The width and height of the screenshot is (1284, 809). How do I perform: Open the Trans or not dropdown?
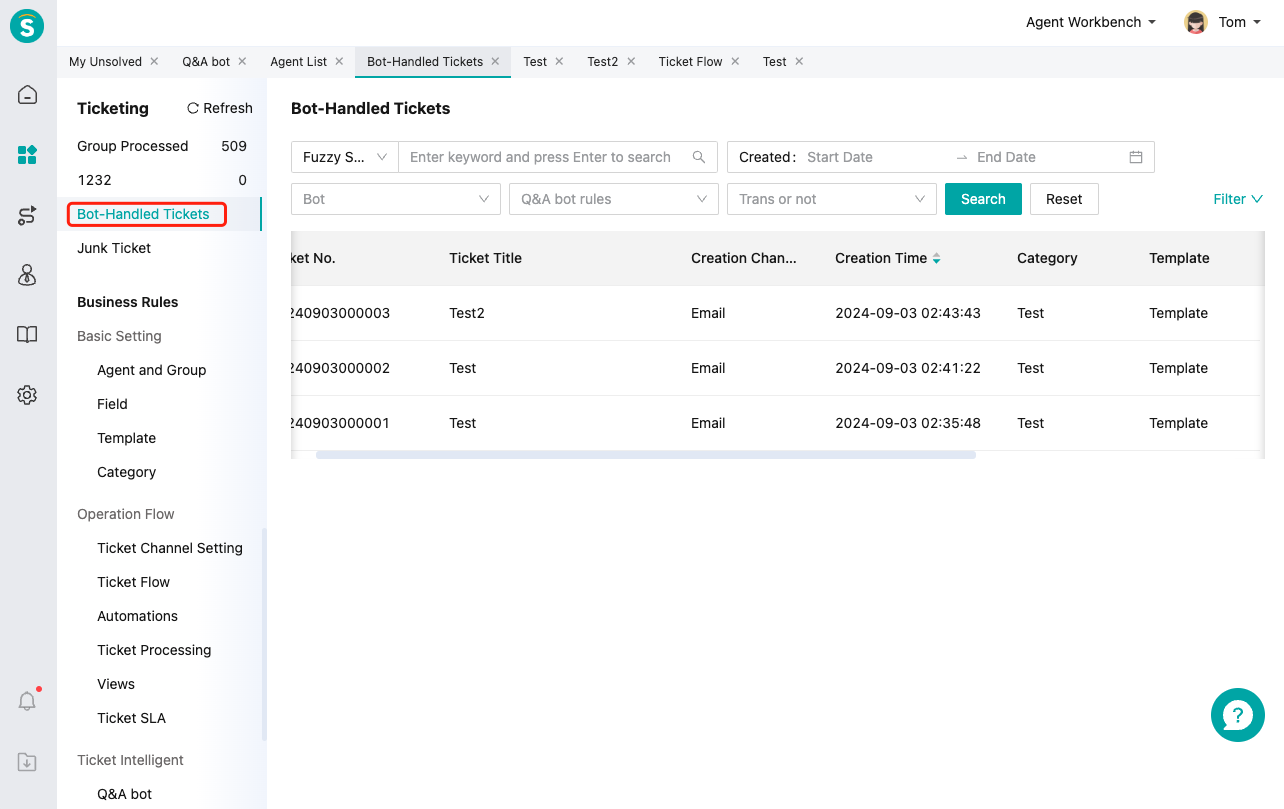point(832,199)
